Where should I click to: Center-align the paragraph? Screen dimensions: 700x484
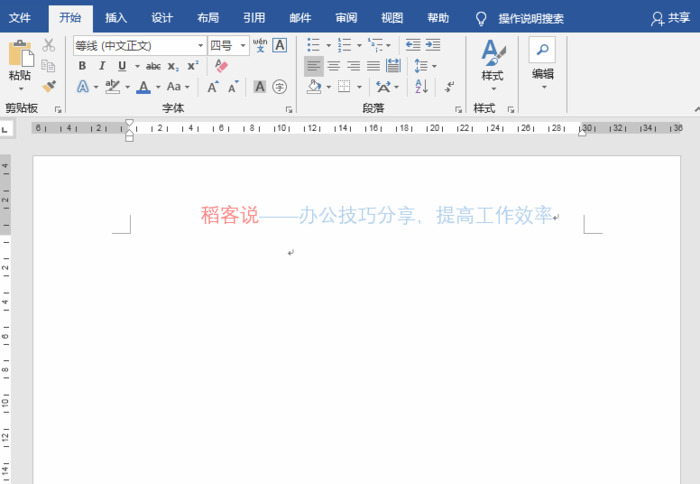pos(333,66)
